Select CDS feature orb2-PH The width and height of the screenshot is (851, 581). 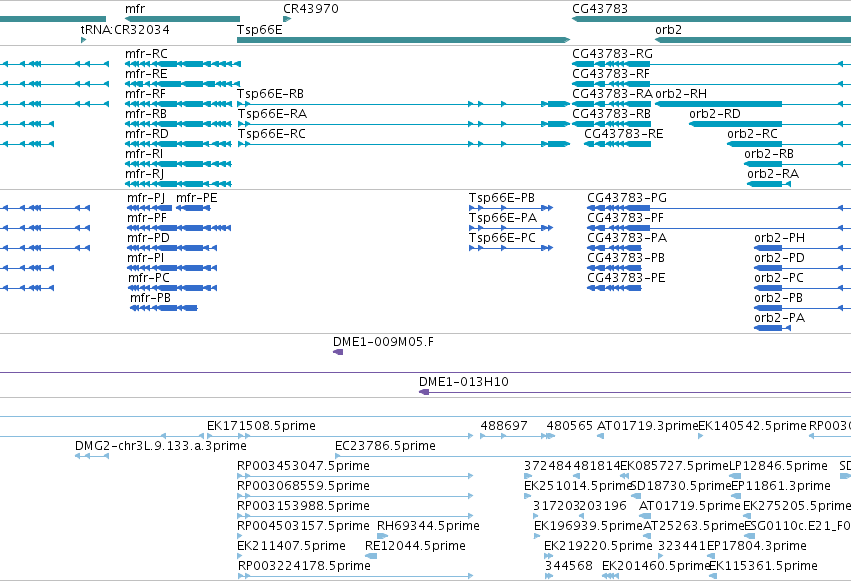pyautogui.click(x=779, y=238)
